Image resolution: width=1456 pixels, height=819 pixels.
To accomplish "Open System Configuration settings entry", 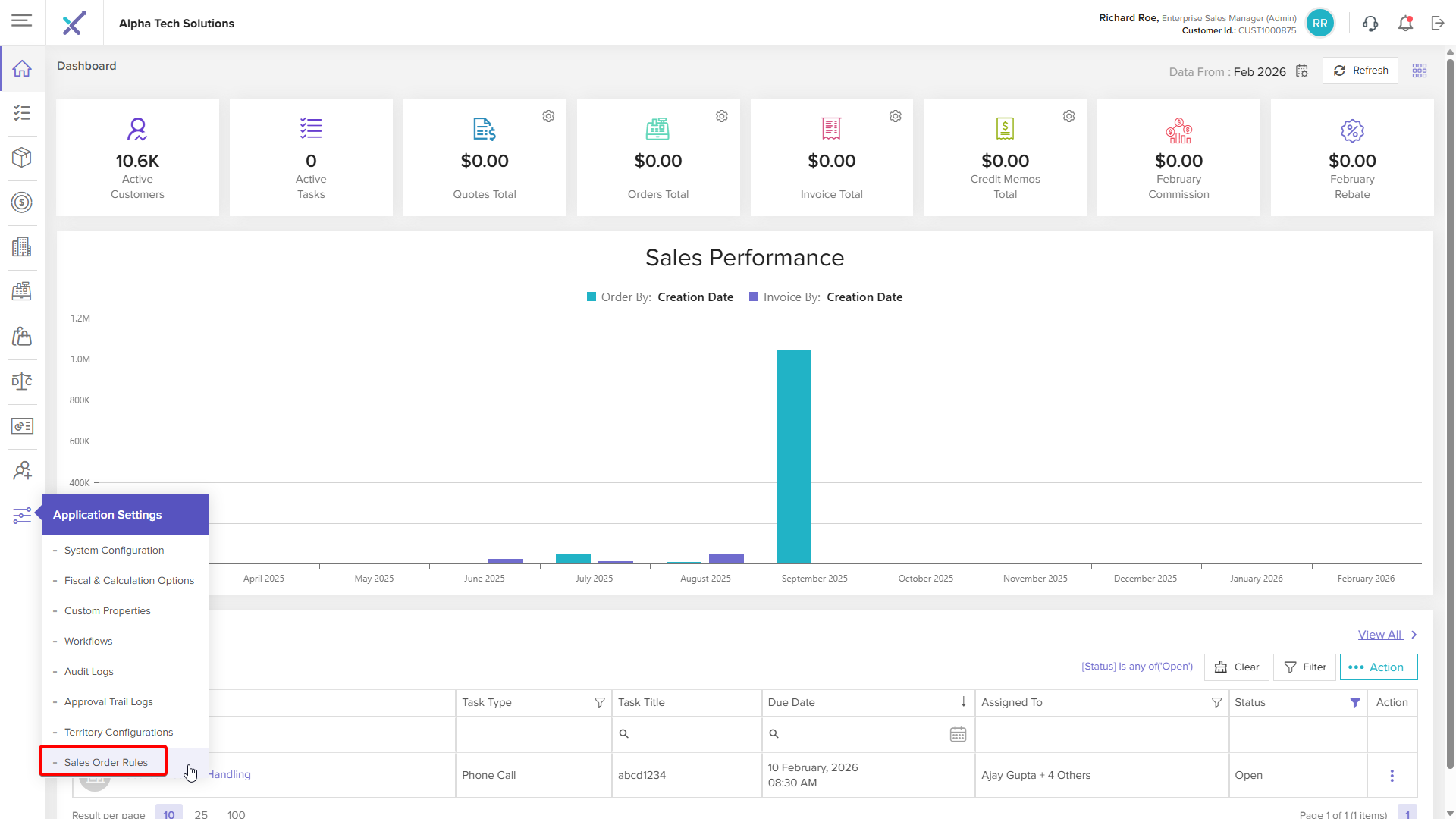I will (114, 551).
